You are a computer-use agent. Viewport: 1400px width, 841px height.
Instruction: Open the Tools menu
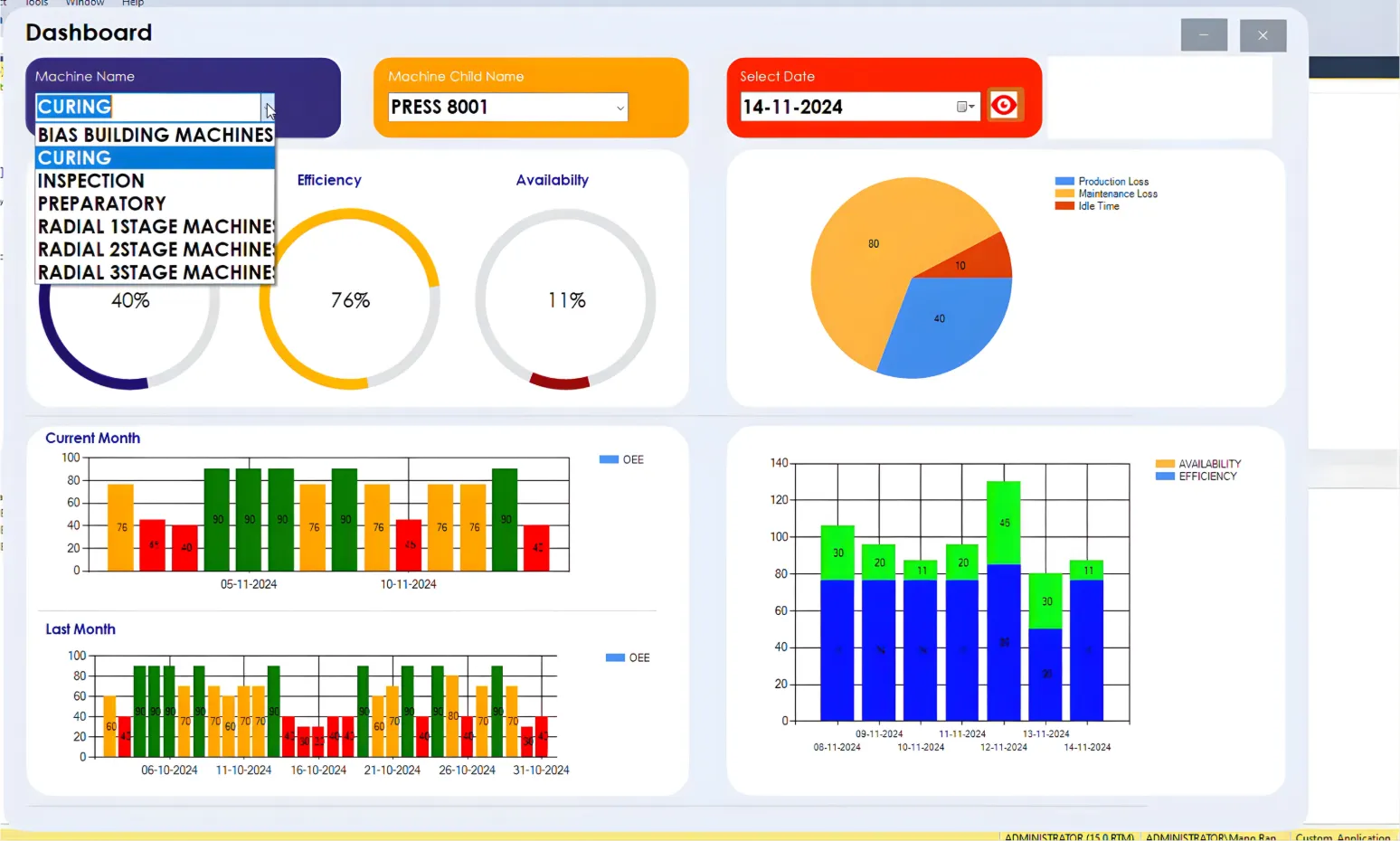coord(35,4)
